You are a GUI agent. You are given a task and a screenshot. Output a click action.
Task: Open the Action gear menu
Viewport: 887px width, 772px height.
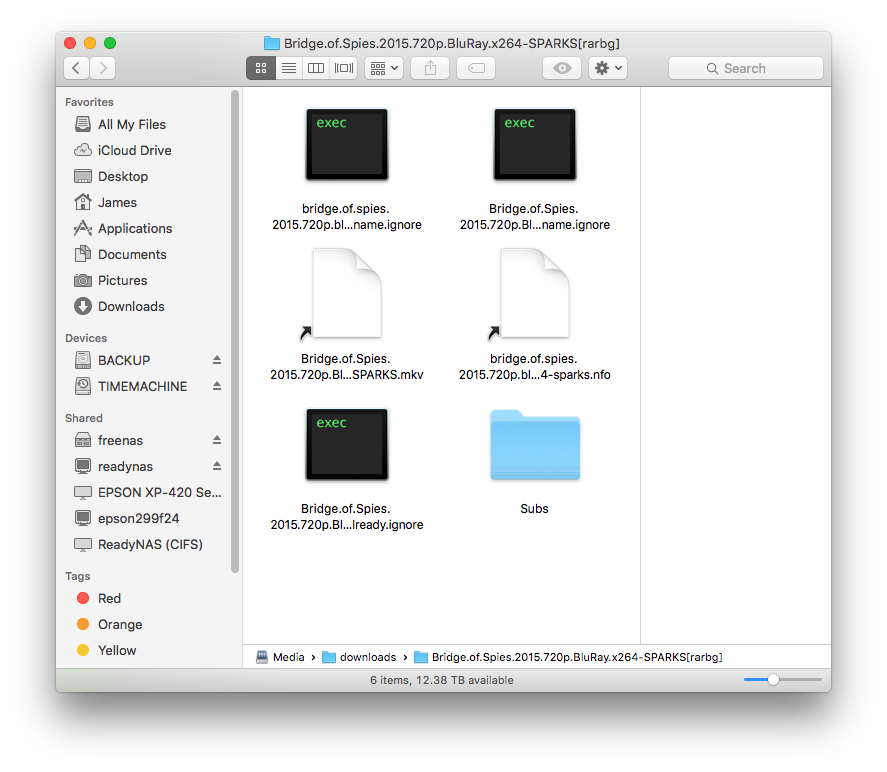(x=608, y=68)
